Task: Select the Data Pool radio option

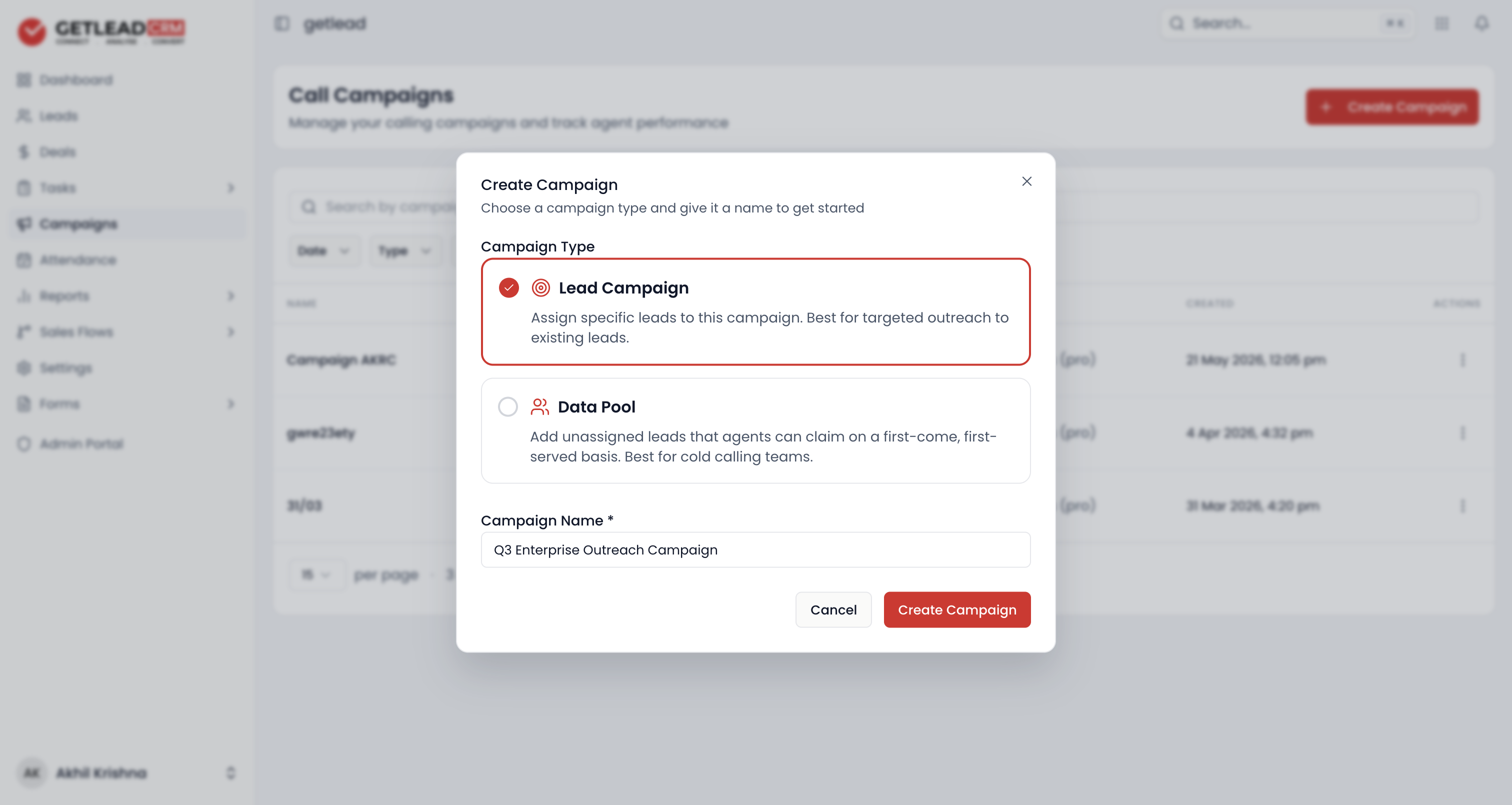Action: coord(507,406)
